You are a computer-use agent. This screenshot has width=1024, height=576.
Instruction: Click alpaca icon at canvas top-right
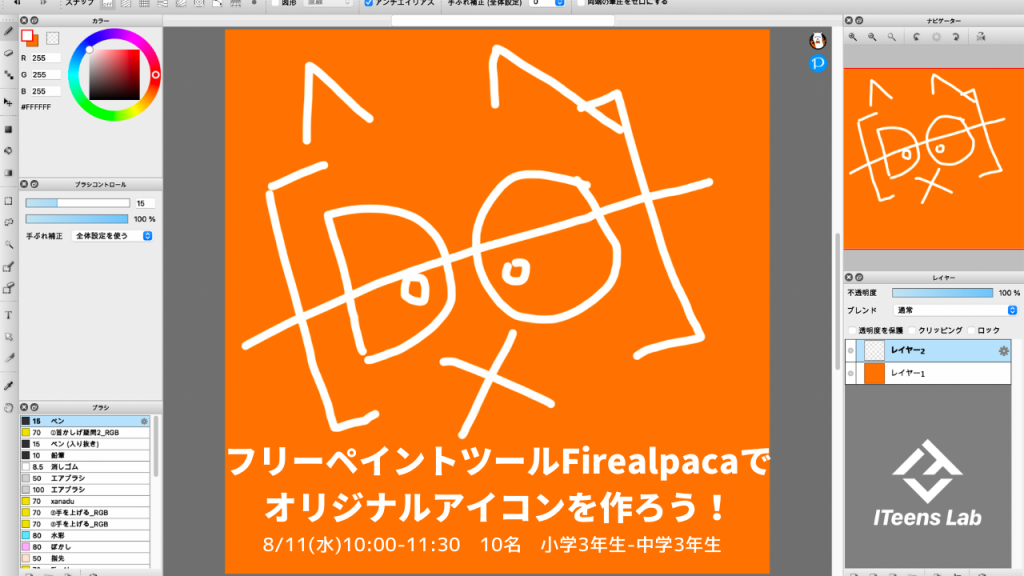(x=818, y=41)
